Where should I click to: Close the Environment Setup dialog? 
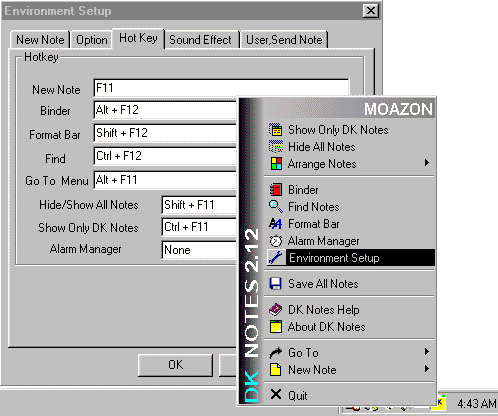click(371, 11)
